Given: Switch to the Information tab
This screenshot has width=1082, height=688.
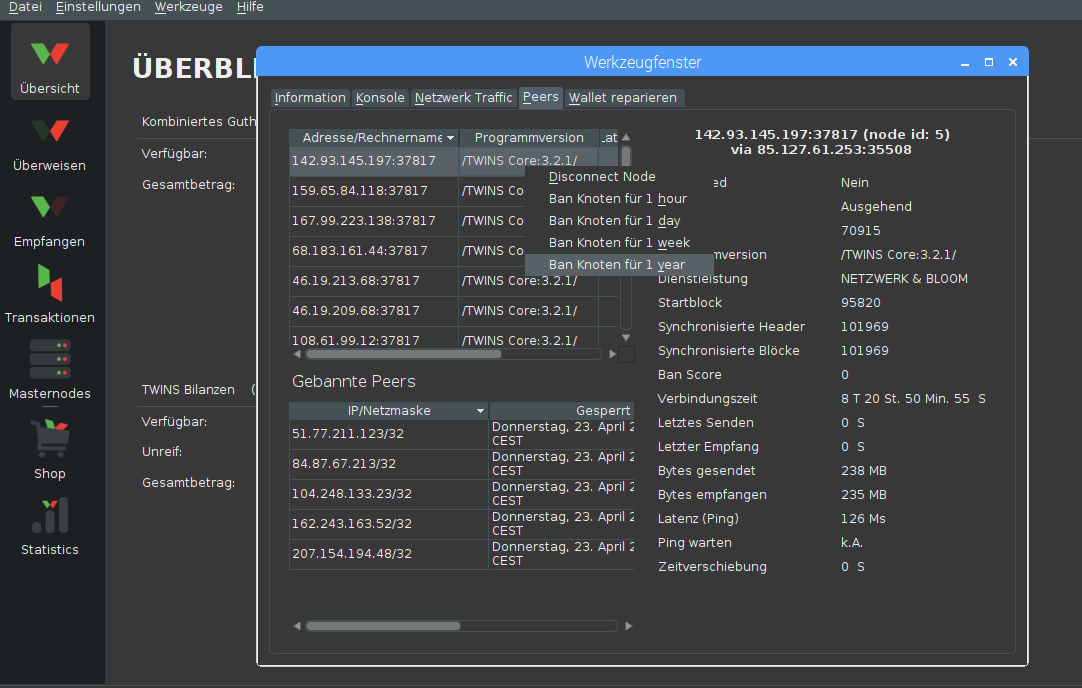Looking at the screenshot, I should (310, 98).
